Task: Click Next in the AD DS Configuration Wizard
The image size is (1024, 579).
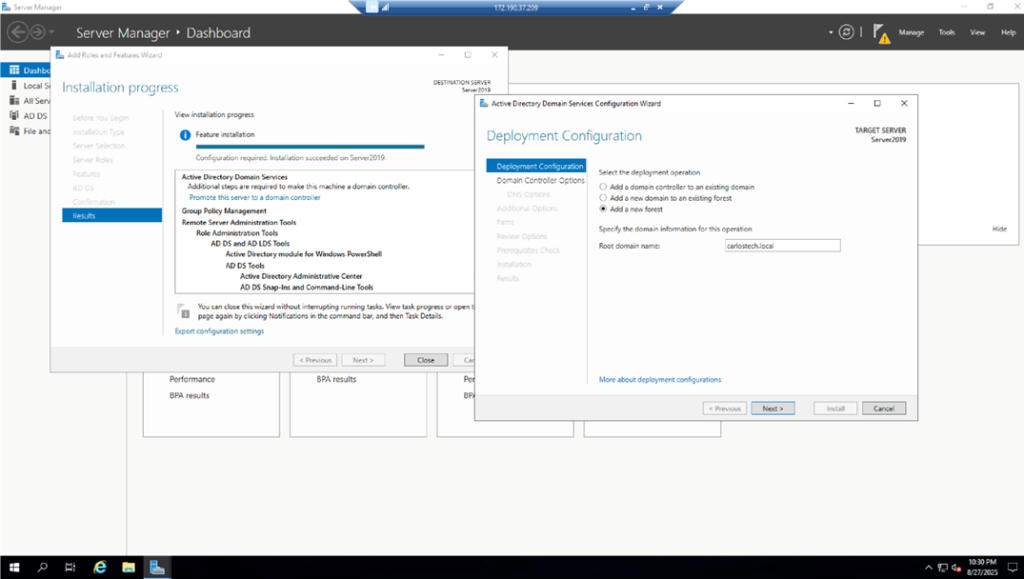Action: (772, 409)
